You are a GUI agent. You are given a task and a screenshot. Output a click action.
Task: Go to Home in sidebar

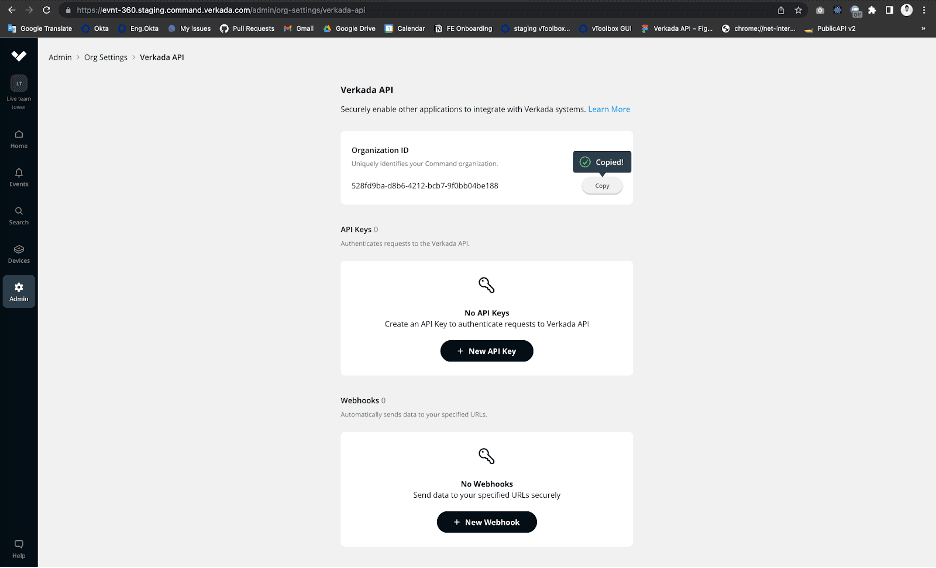tap(19, 139)
